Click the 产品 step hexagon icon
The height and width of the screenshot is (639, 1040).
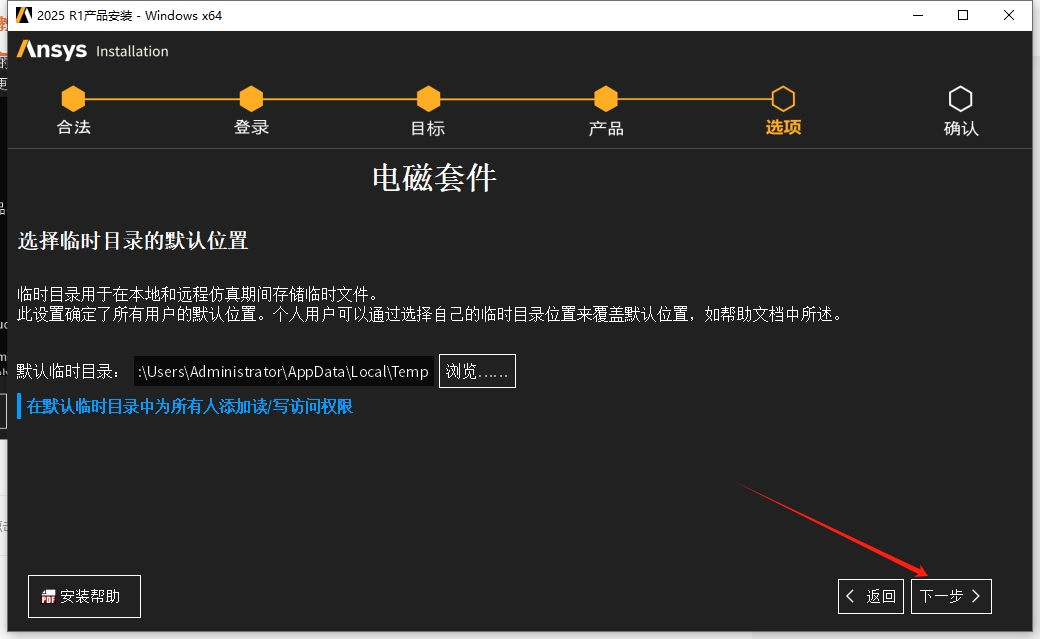click(x=606, y=99)
